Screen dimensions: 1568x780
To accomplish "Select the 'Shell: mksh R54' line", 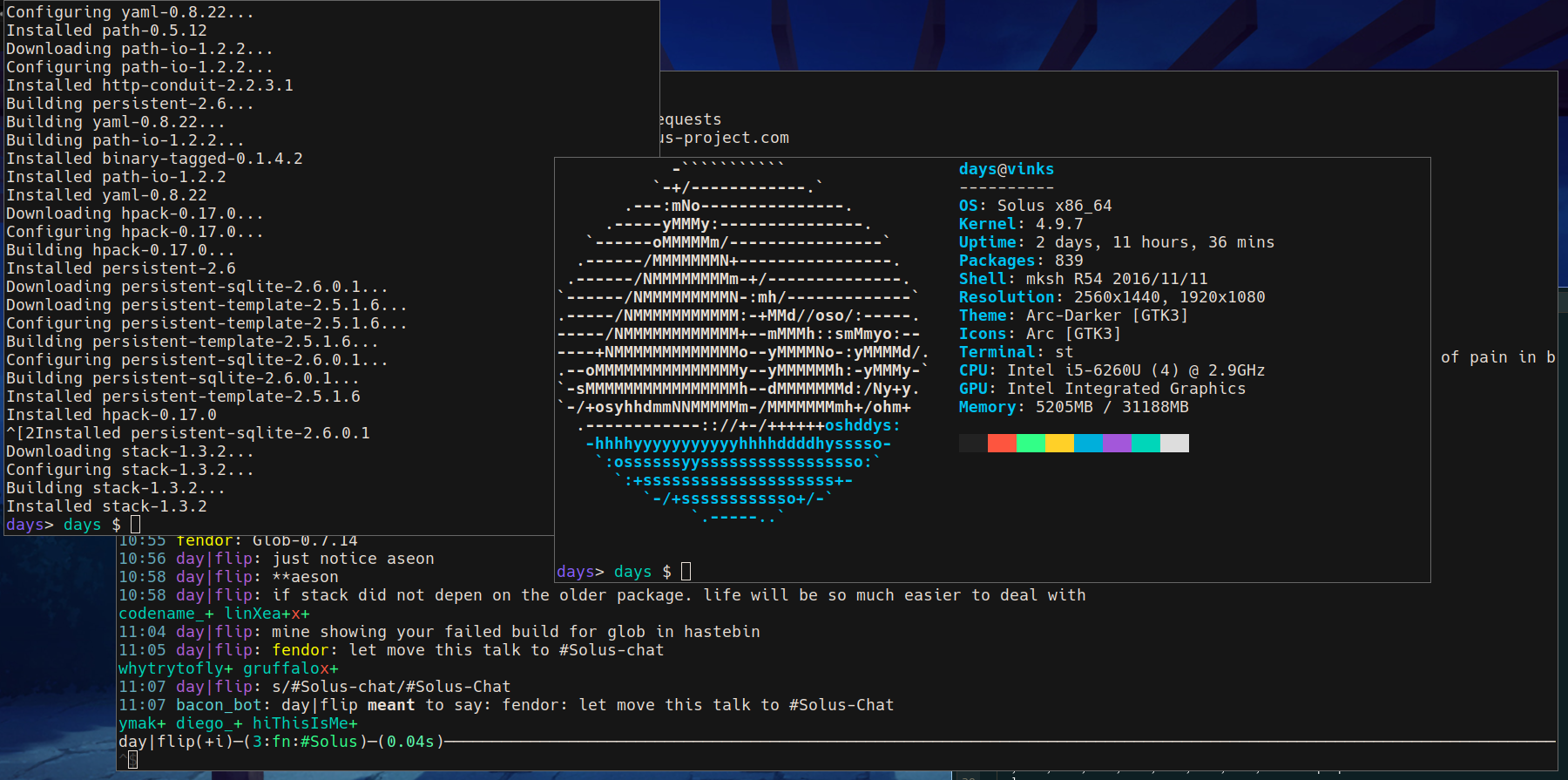I will coord(1084,279).
